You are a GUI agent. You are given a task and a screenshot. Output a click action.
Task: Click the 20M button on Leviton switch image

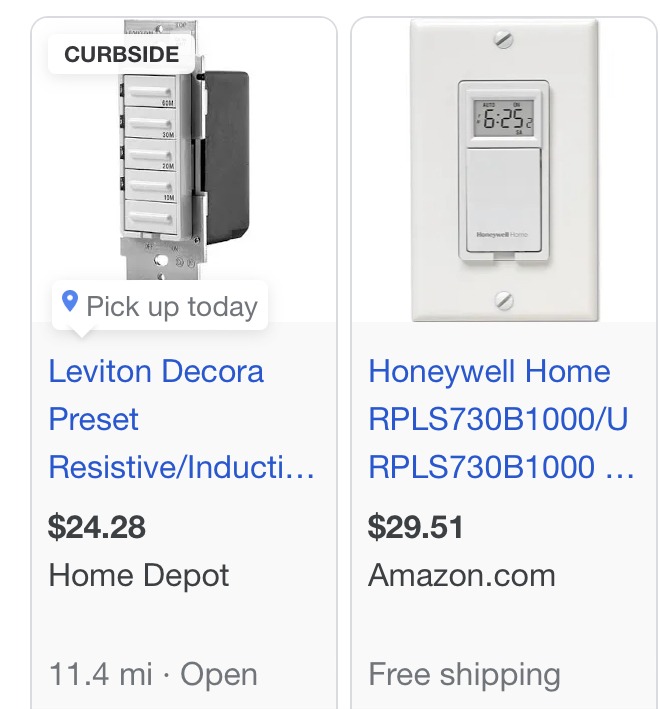tap(150, 155)
